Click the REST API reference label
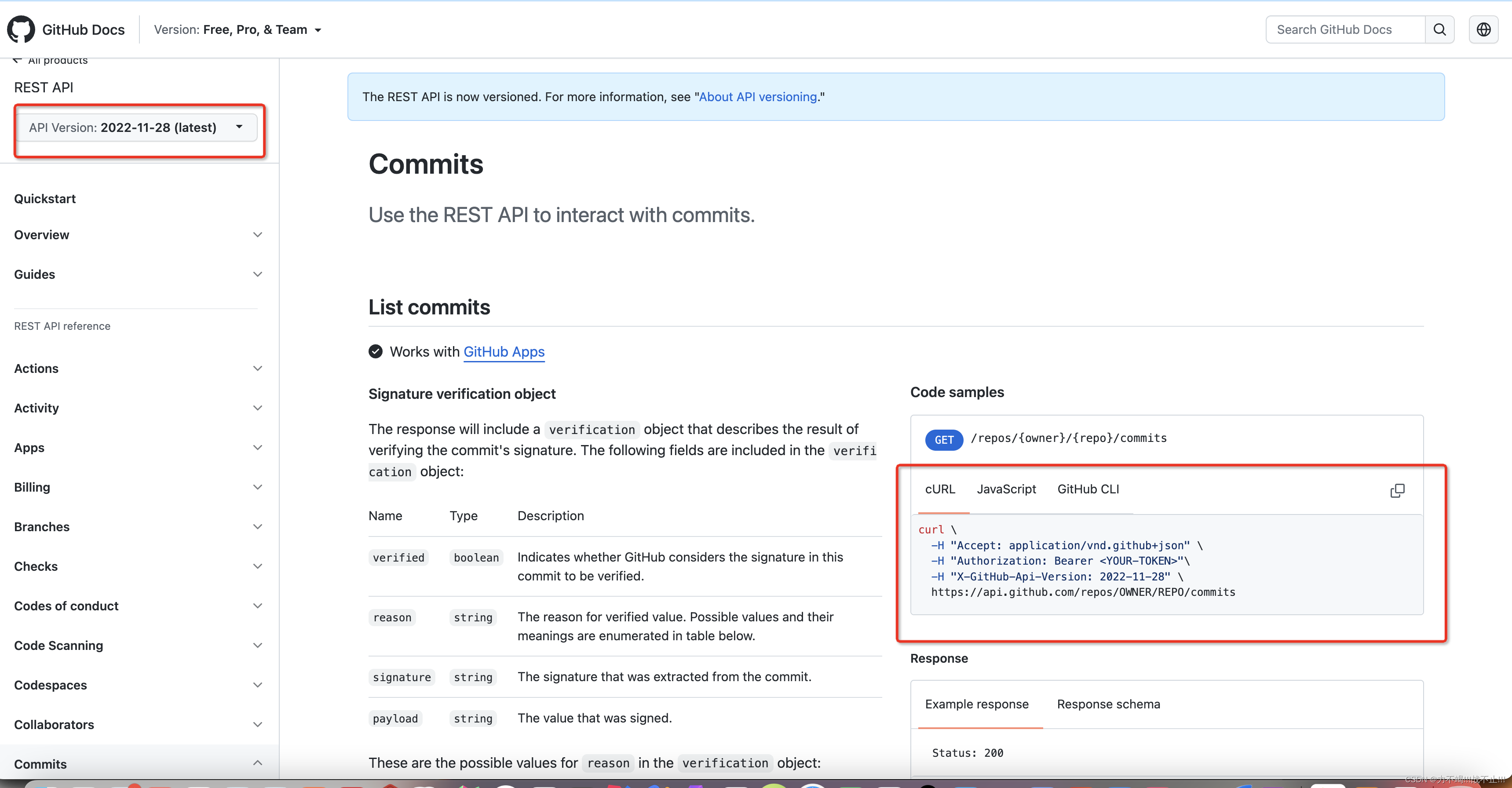Screen dimensions: 1512x788 [62, 326]
